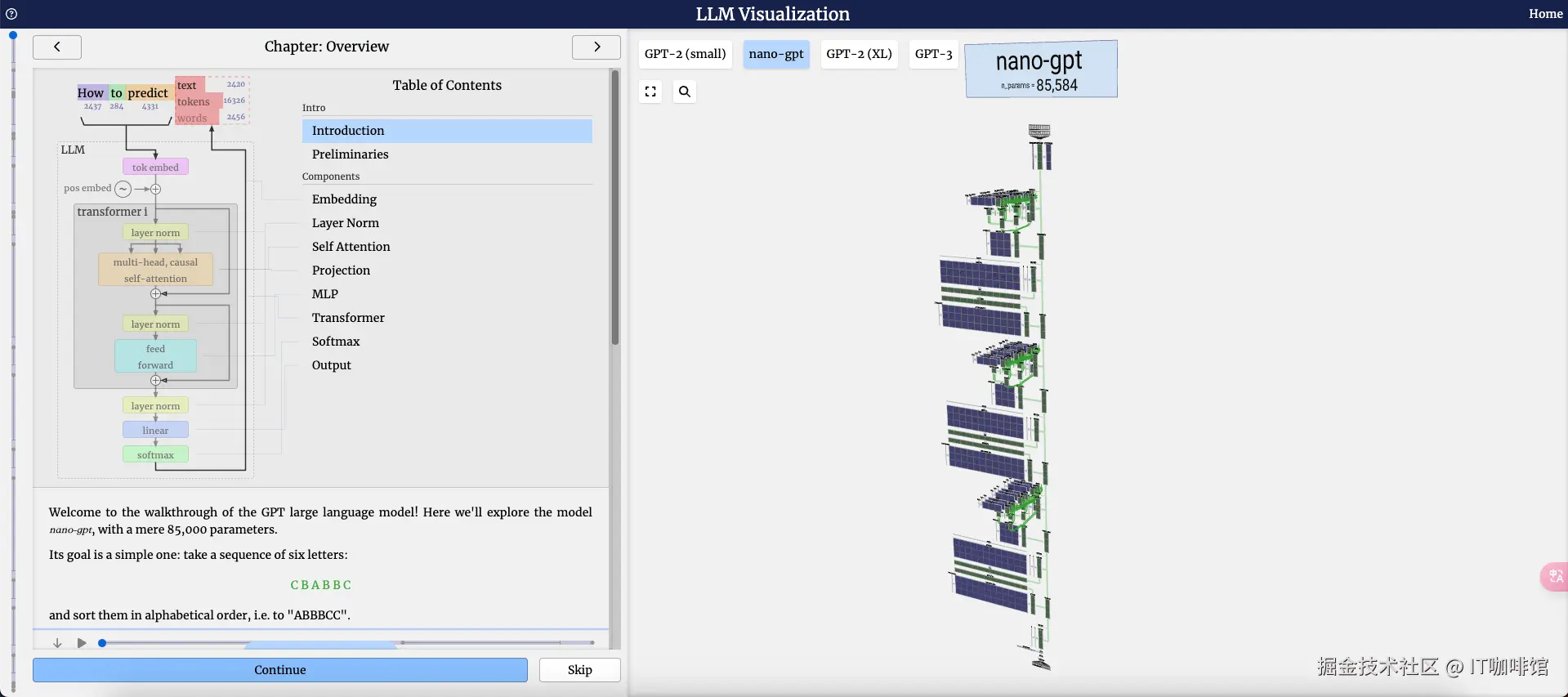Click the Home link
This screenshot has height=697, width=1568.
1545,14
